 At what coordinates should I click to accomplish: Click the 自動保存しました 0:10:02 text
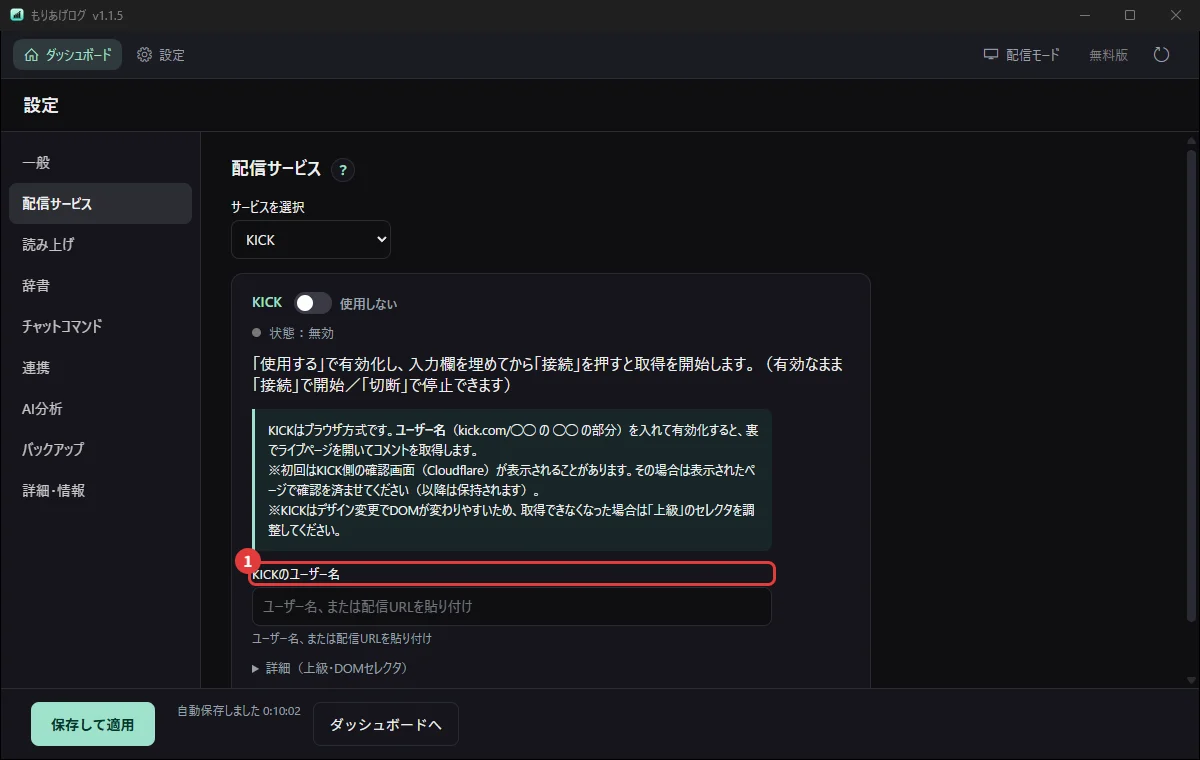[x=239, y=711]
